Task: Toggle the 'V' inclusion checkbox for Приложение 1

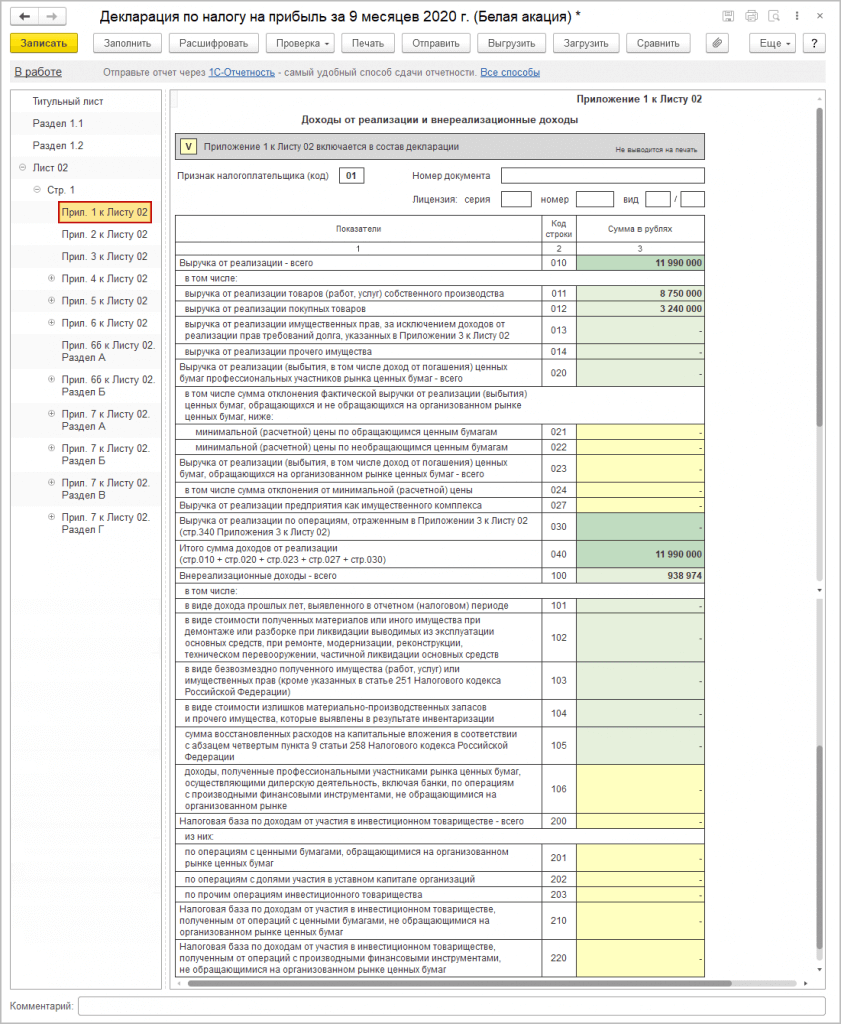Action: (189, 147)
